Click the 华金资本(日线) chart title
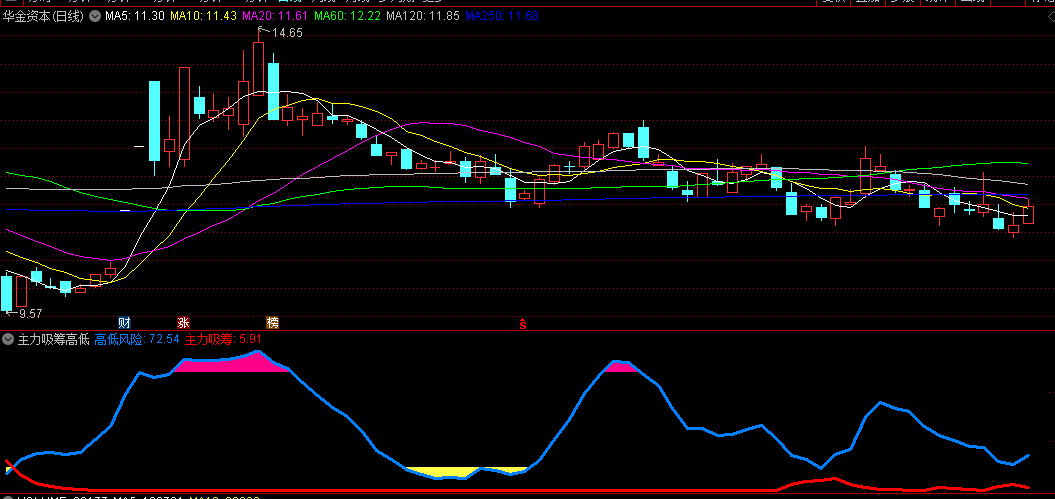1055x499 pixels. click(44, 17)
